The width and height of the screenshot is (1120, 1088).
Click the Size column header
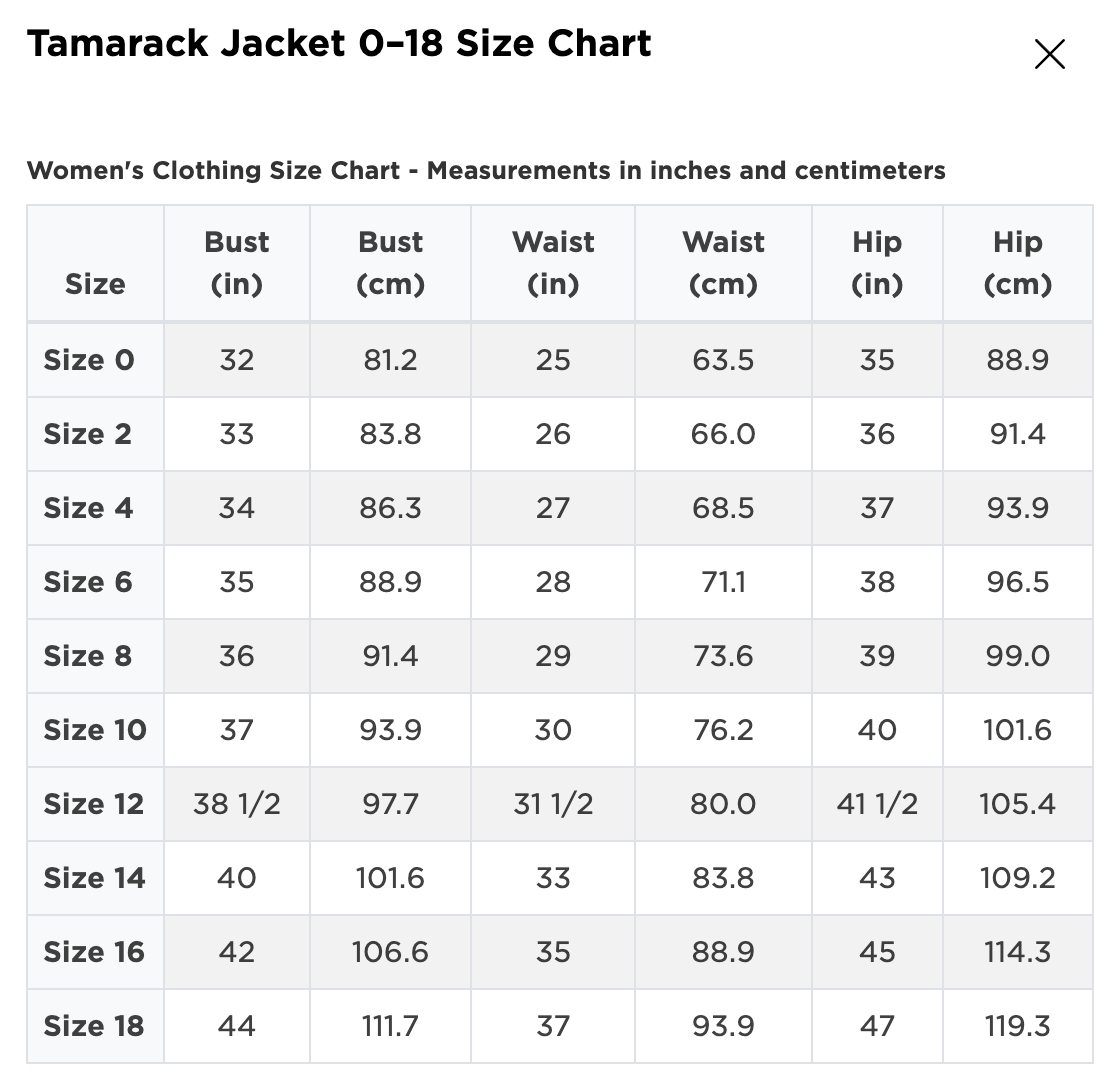[95, 284]
